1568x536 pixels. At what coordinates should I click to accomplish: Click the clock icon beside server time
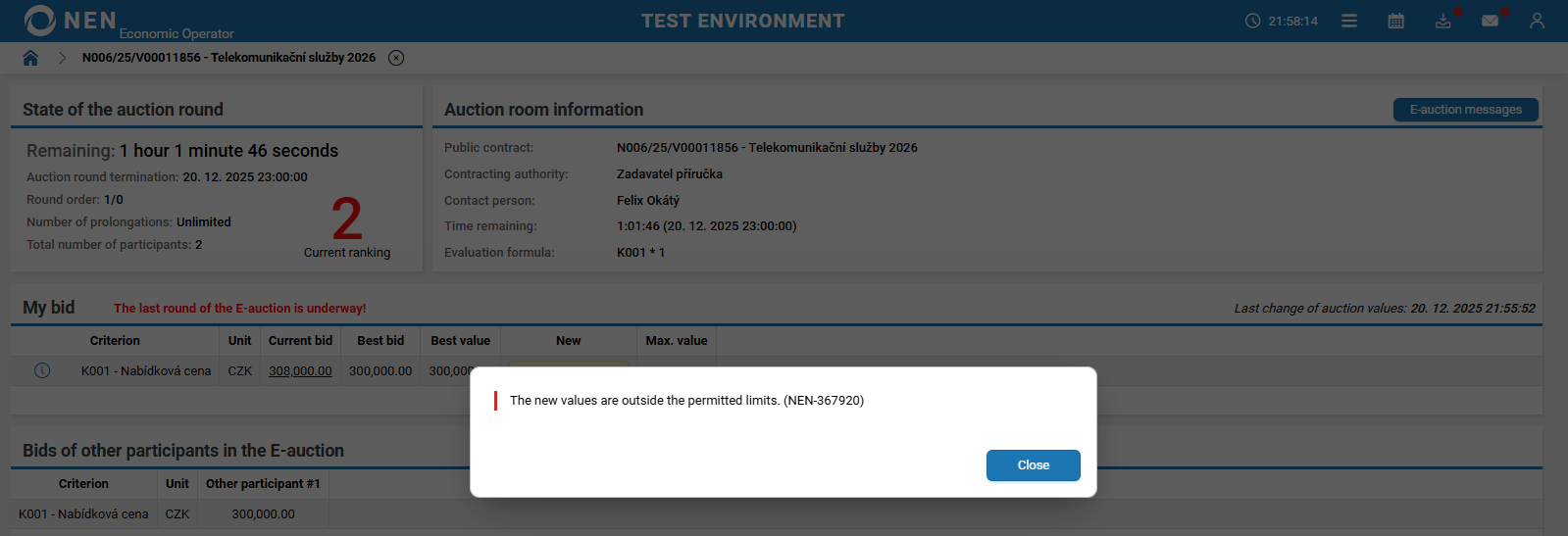(1252, 21)
